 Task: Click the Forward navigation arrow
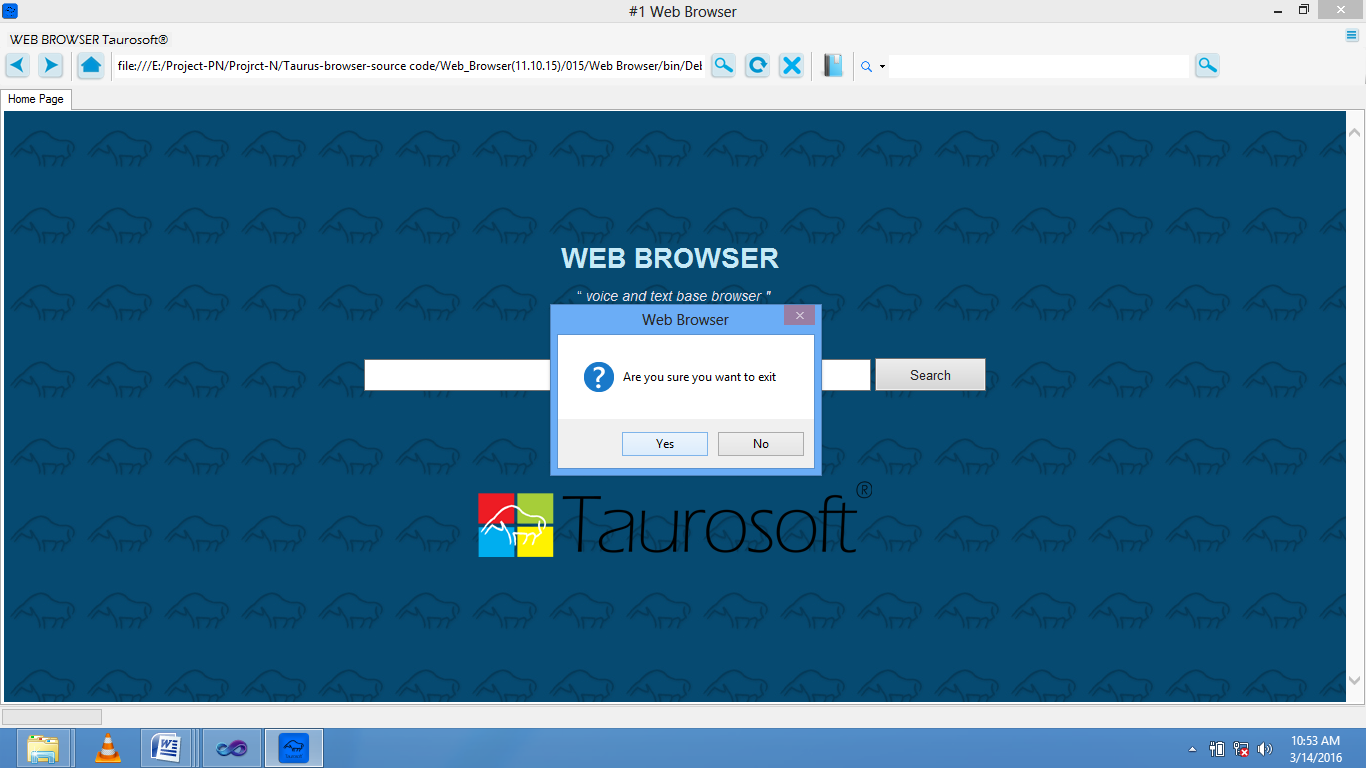tap(51, 66)
